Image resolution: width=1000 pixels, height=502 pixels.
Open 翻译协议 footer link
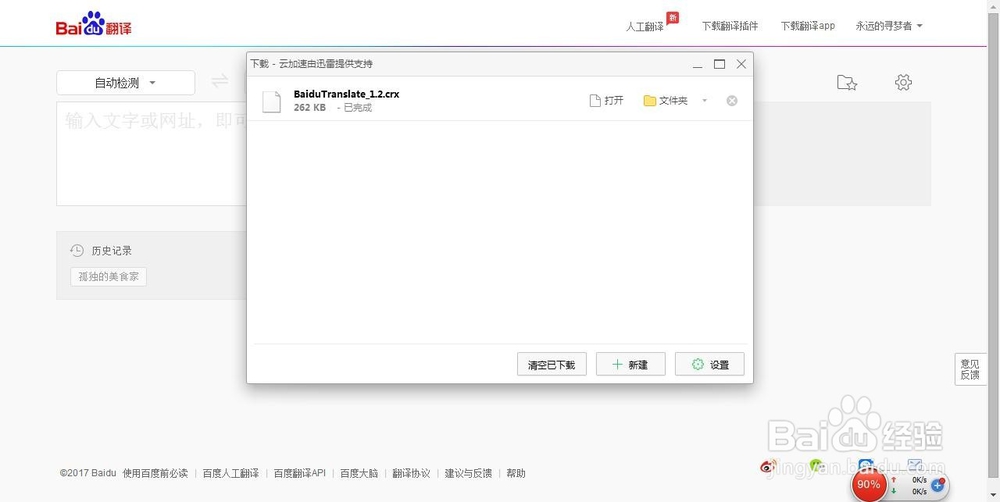(x=411, y=473)
